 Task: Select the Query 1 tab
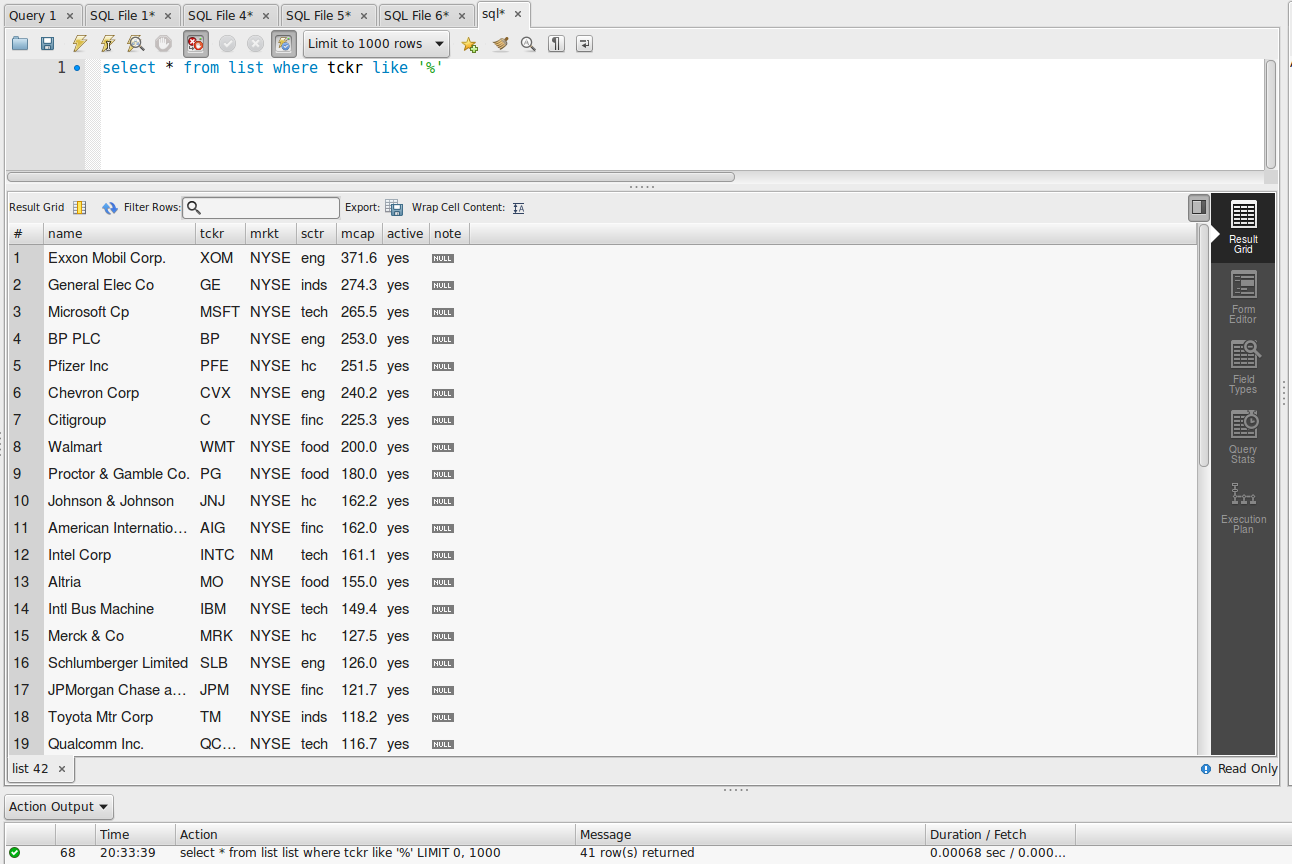point(35,14)
